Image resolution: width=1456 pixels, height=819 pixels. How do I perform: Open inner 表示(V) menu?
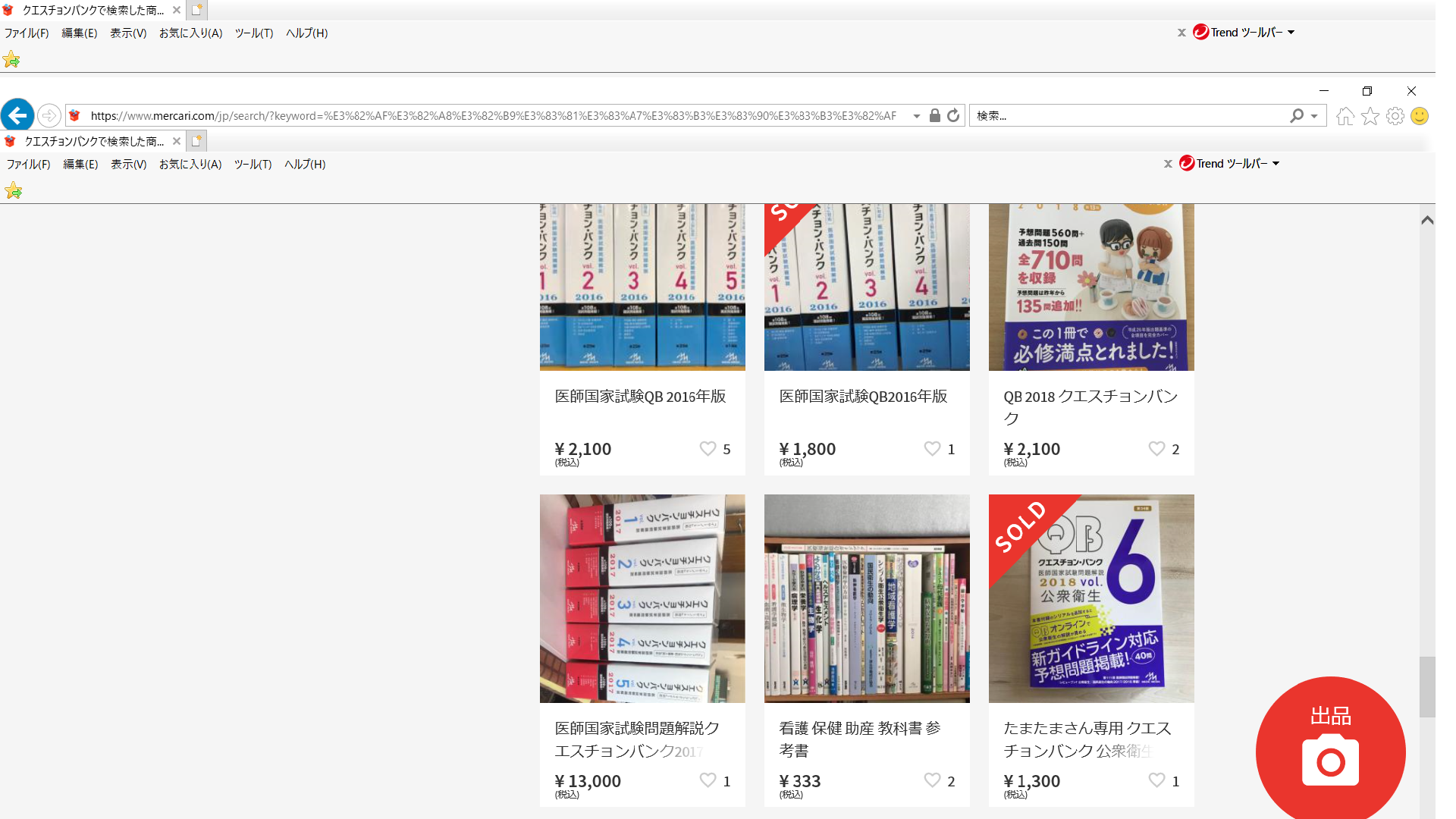[x=129, y=164]
